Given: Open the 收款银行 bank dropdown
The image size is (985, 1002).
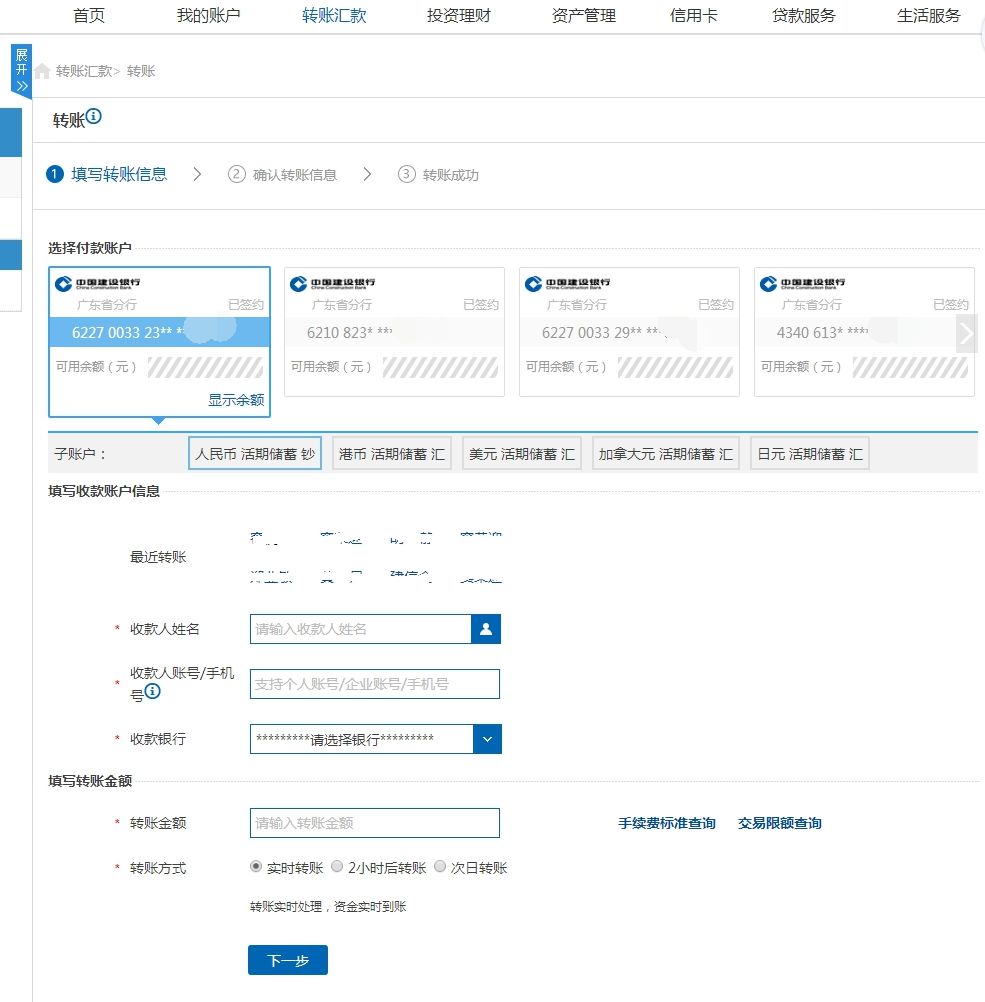Looking at the screenshot, I should click(487, 739).
